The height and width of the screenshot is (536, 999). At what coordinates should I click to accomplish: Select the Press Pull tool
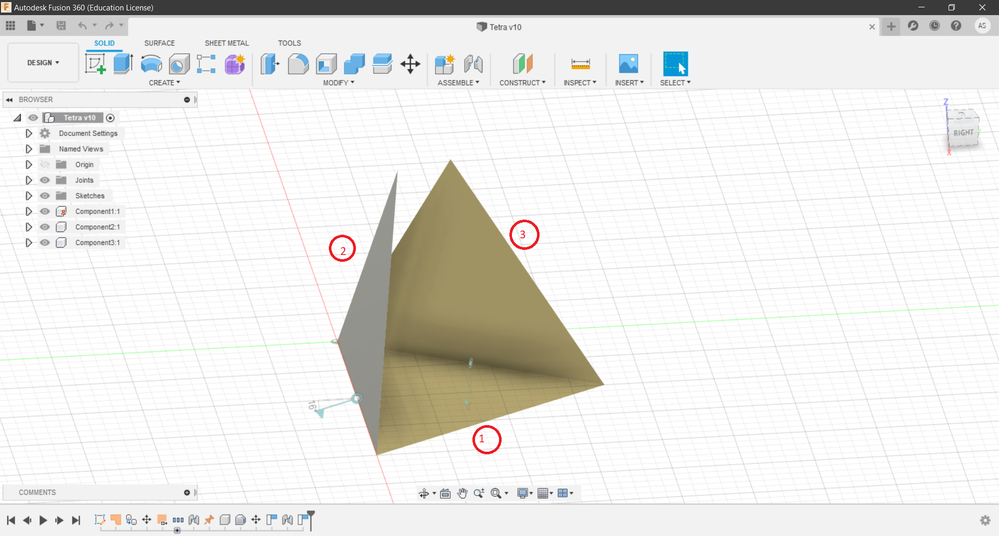click(x=270, y=64)
